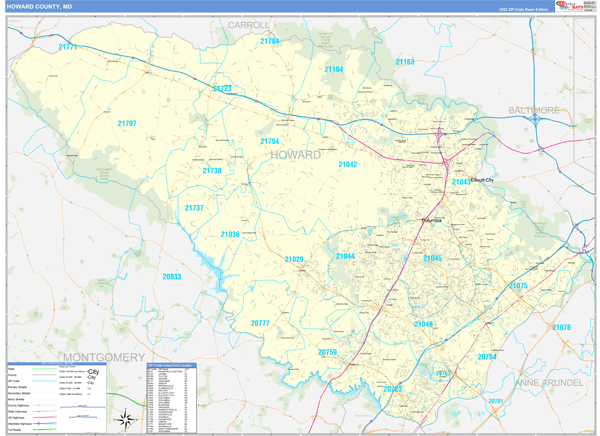This screenshot has height=436, width=600.
Task: Select the CARROLL county label
Action: tap(248, 24)
